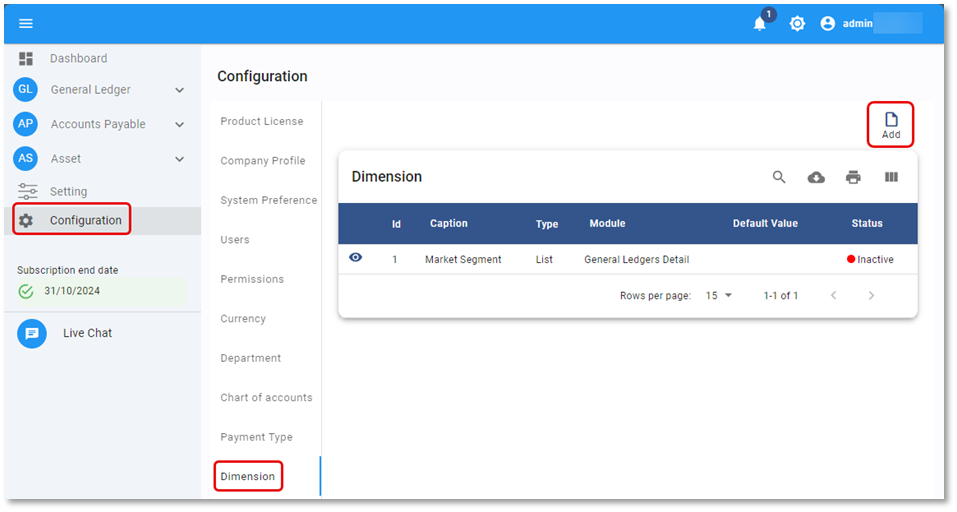Open the rows per page dropdown
This screenshot has width=957, height=512.
pos(719,296)
